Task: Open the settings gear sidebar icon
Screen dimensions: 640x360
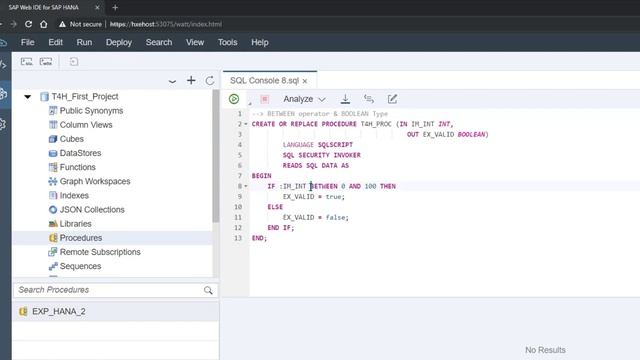Action: click(x=3, y=124)
